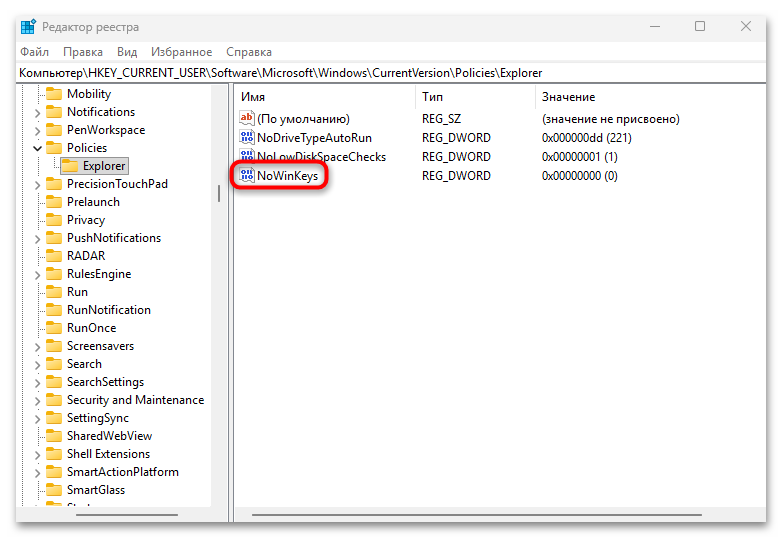Screen dimensions: 782x538
Task: Expand the PrecisionTouchPad tree node
Action: tap(37, 185)
